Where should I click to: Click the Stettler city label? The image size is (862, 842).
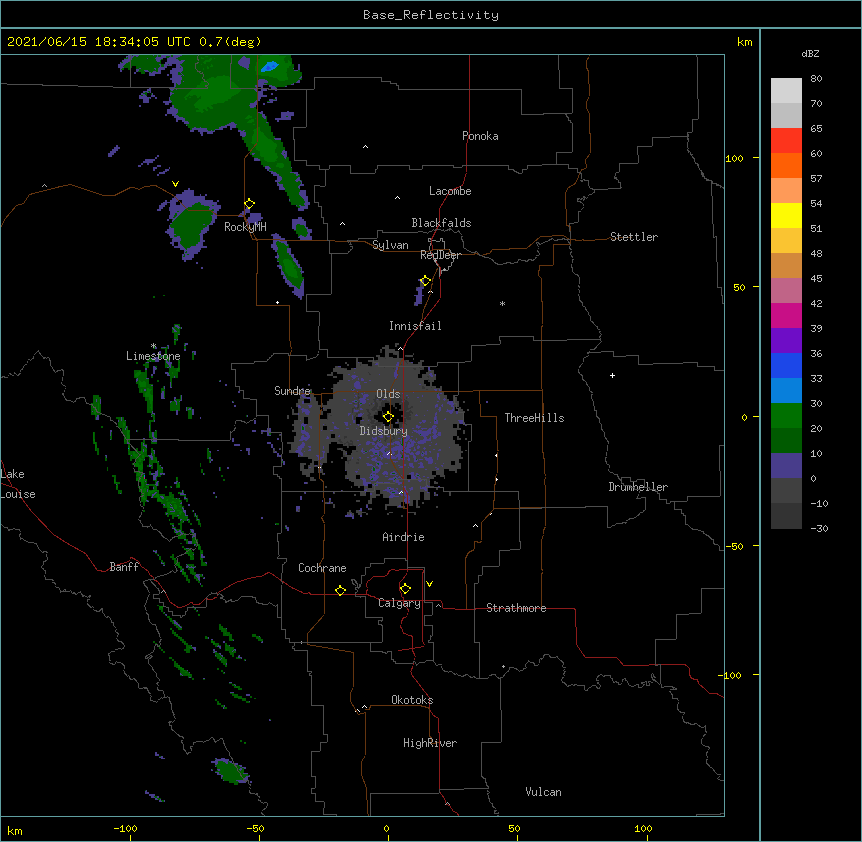634,237
